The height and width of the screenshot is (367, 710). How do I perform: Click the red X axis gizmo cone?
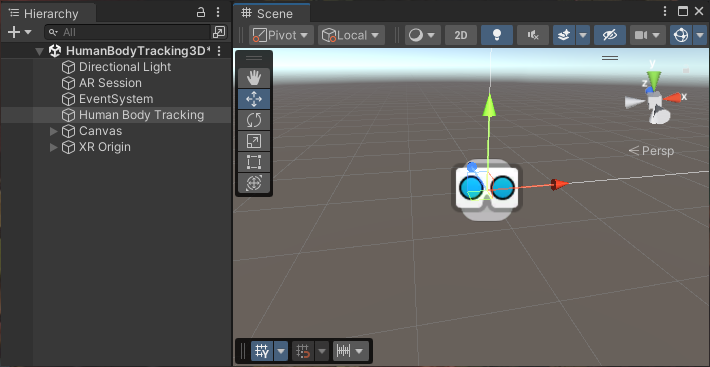[x=672, y=98]
